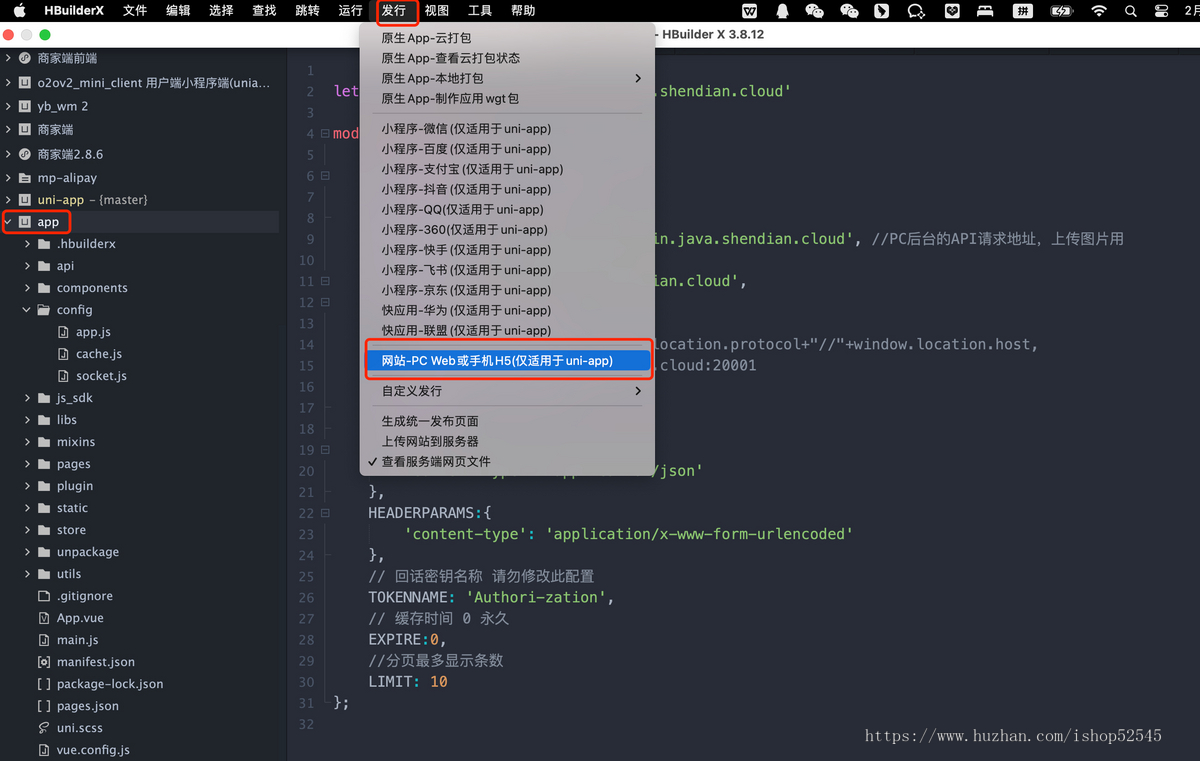Click the project icon beside 商家端2.8.6
Screen dimensions: 1200x761
point(25,154)
